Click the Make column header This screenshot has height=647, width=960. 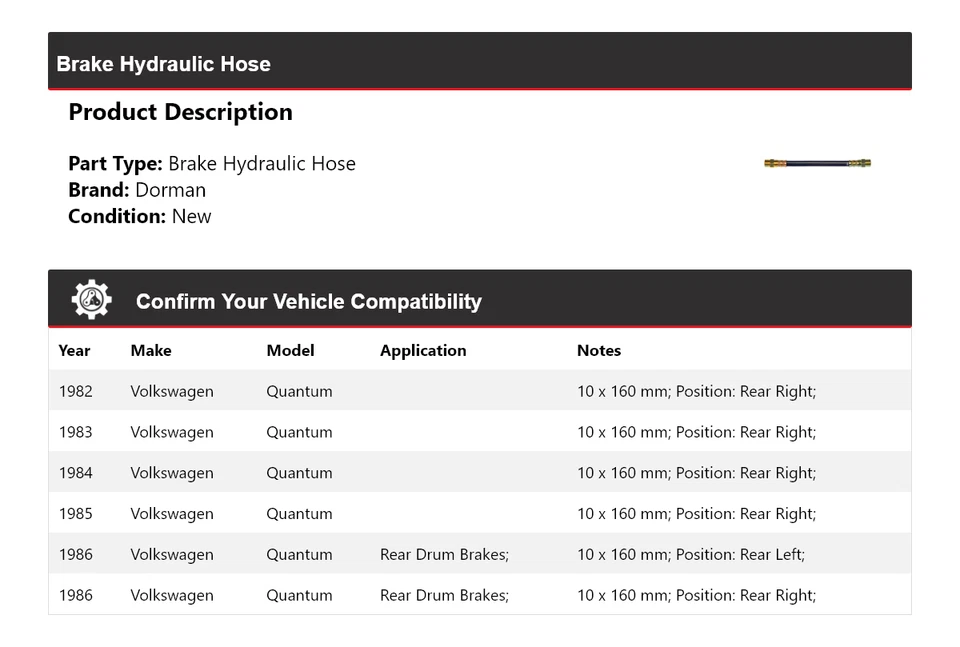[x=150, y=350]
